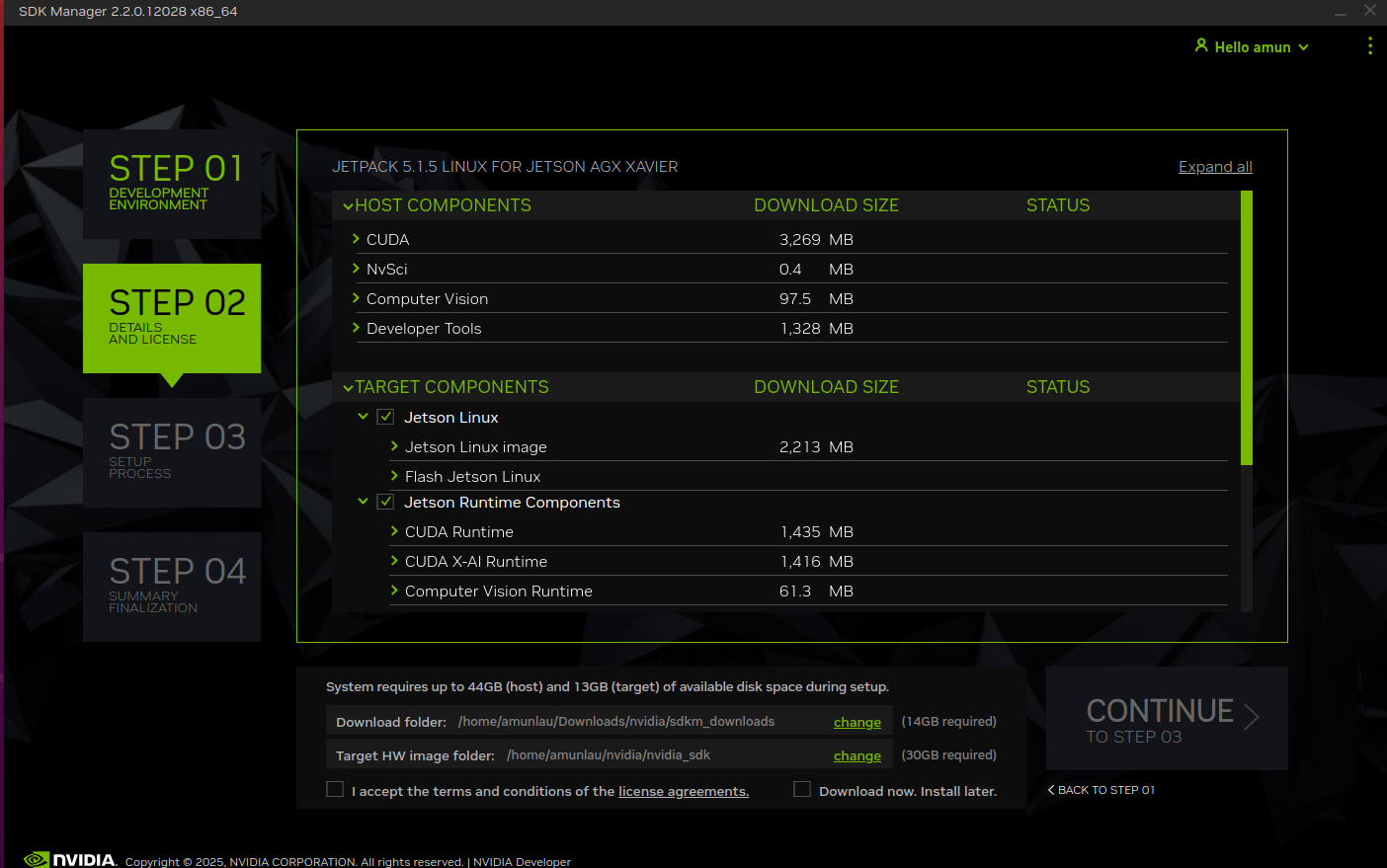This screenshot has width=1387, height=868.
Task: Expand the Flash Jetson Linux row
Action: [x=394, y=476]
